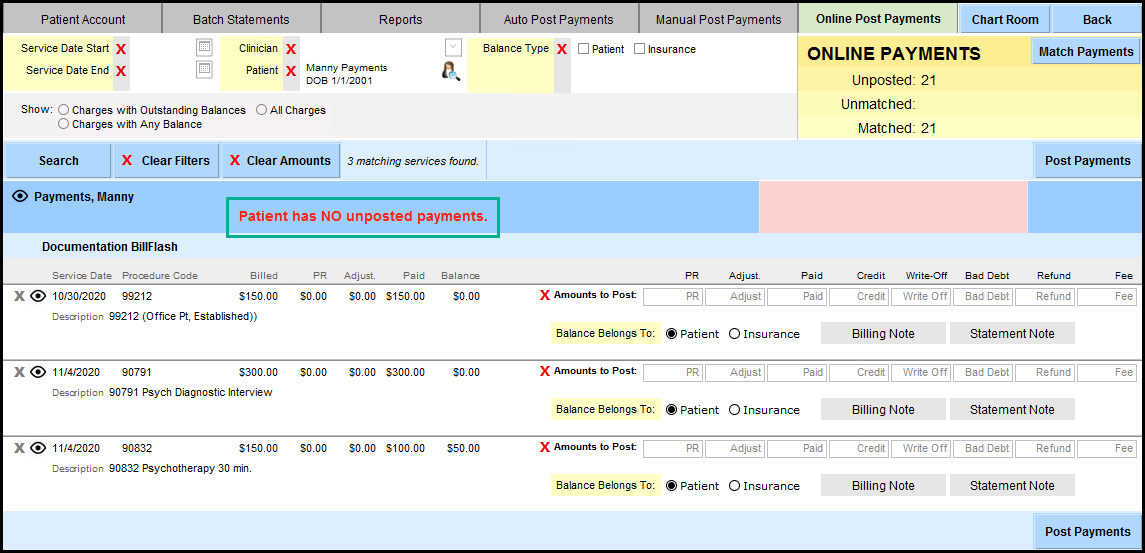The width and height of the screenshot is (1145, 553).
Task: Remove the 90832 service row with gray X
Action: pos(19,448)
